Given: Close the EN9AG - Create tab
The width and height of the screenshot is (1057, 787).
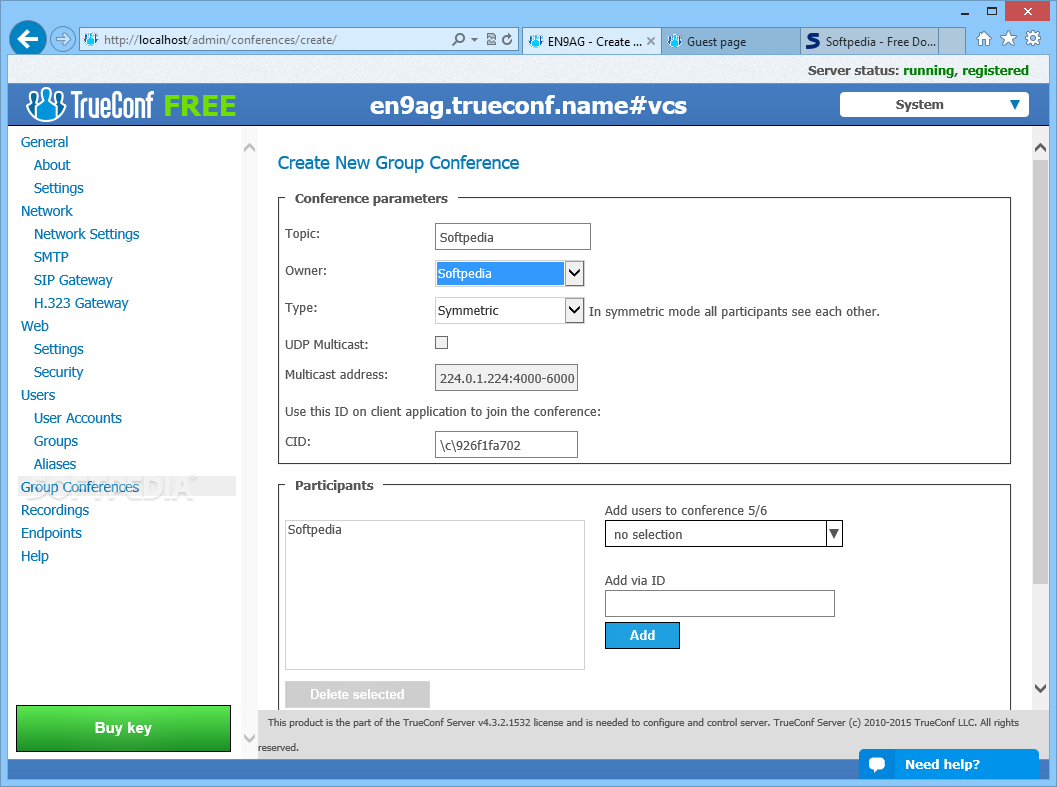Looking at the screenshot, I should pos(651,41).
